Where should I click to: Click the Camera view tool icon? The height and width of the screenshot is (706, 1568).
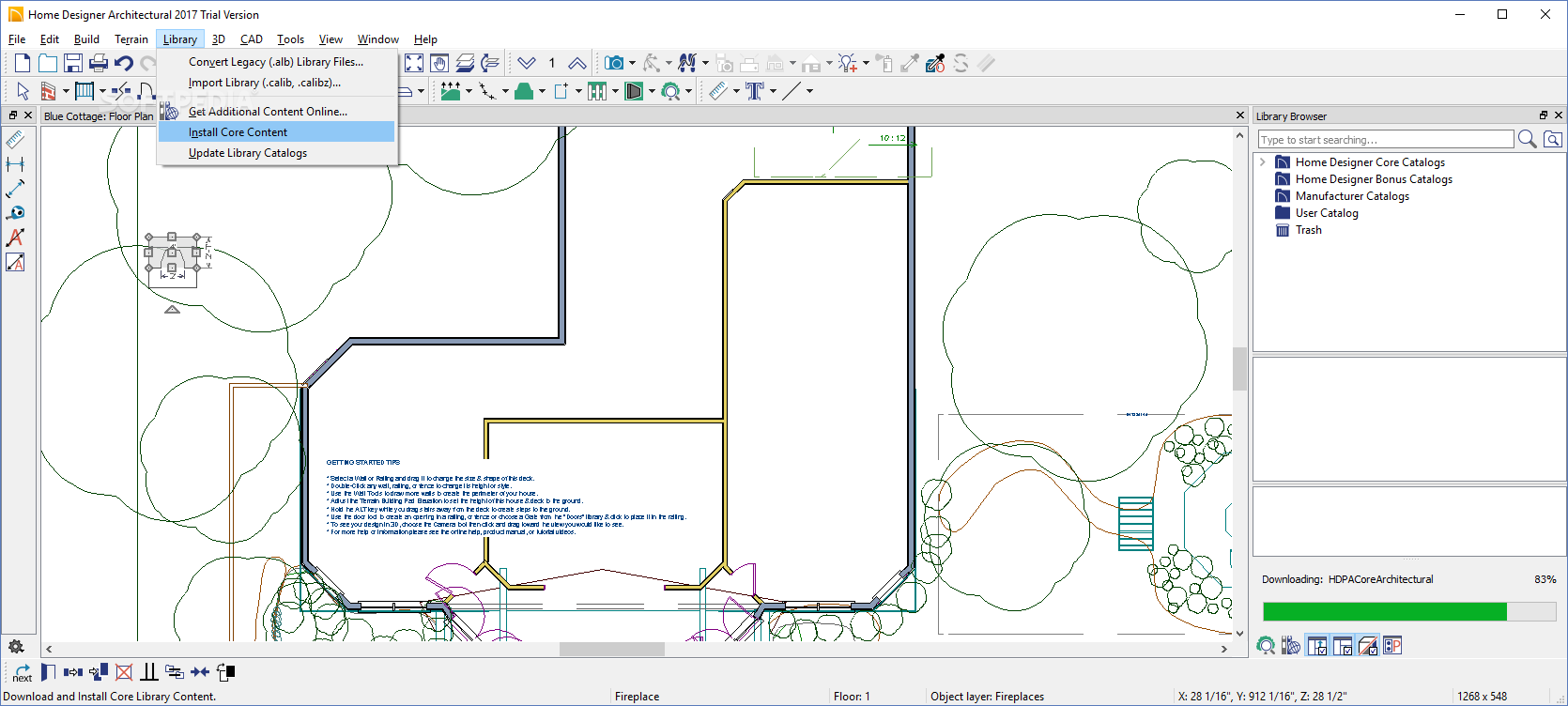pos(614,63)
